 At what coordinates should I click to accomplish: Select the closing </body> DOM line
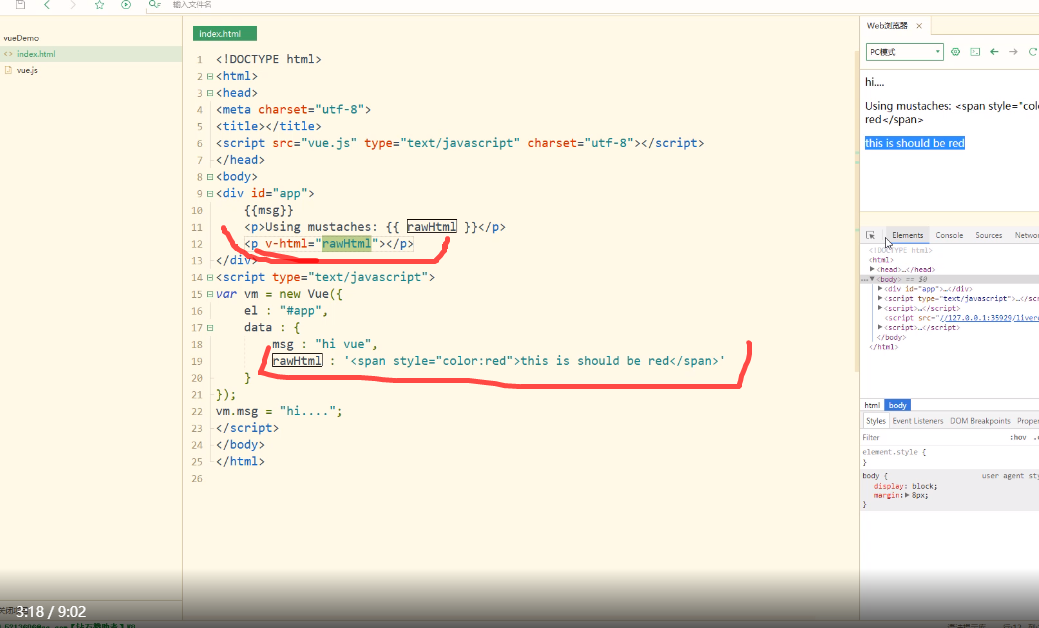[891, 337]
